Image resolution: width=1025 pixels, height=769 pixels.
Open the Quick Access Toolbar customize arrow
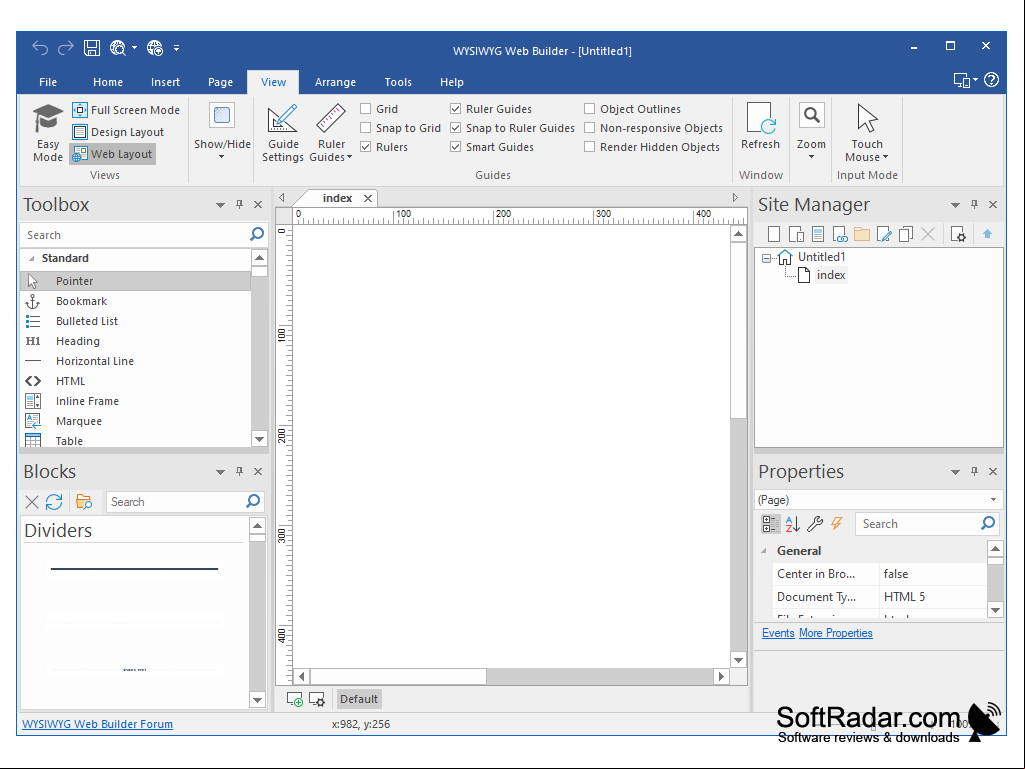pos(176,48)
